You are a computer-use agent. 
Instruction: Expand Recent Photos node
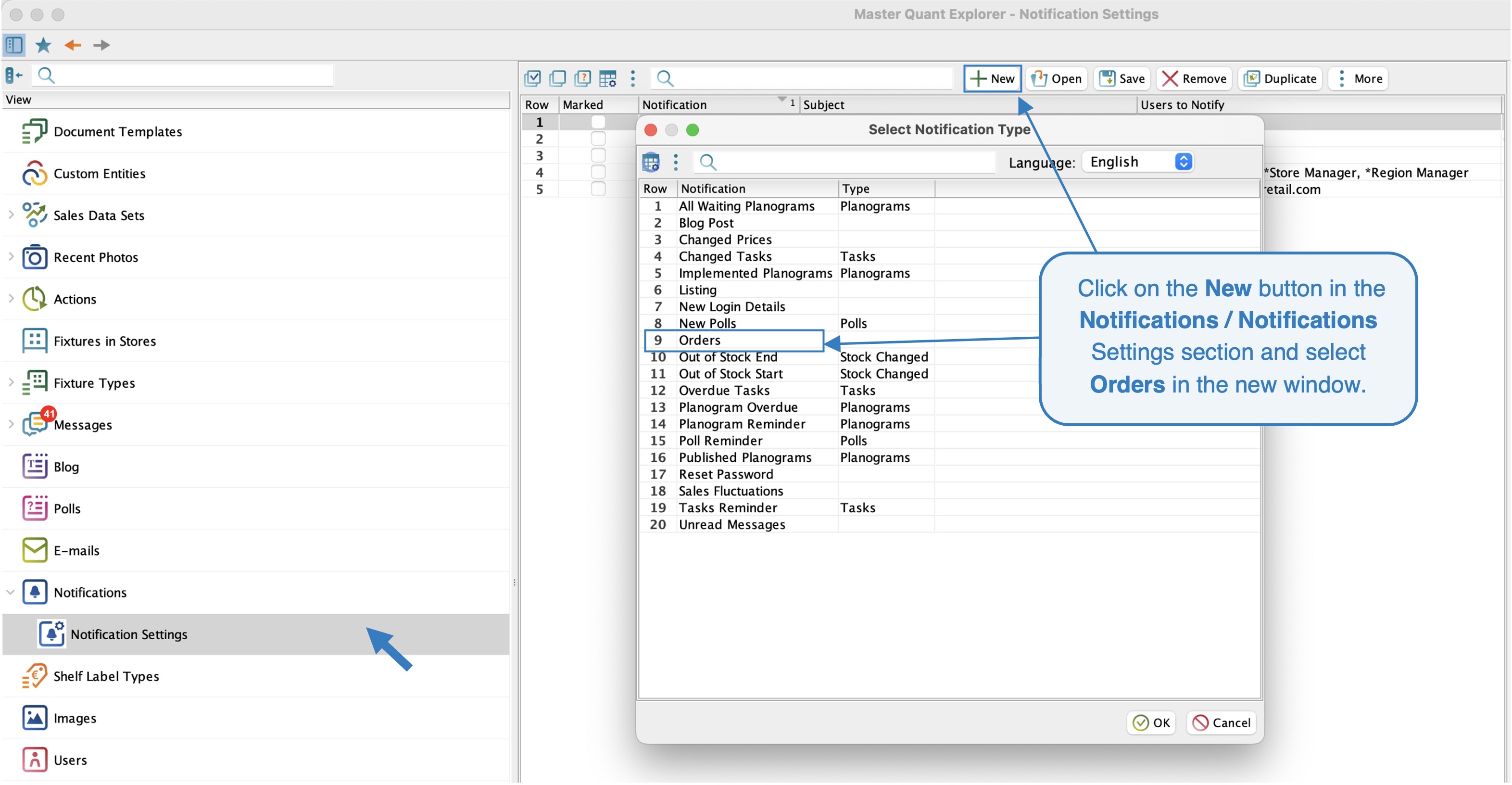11,256
